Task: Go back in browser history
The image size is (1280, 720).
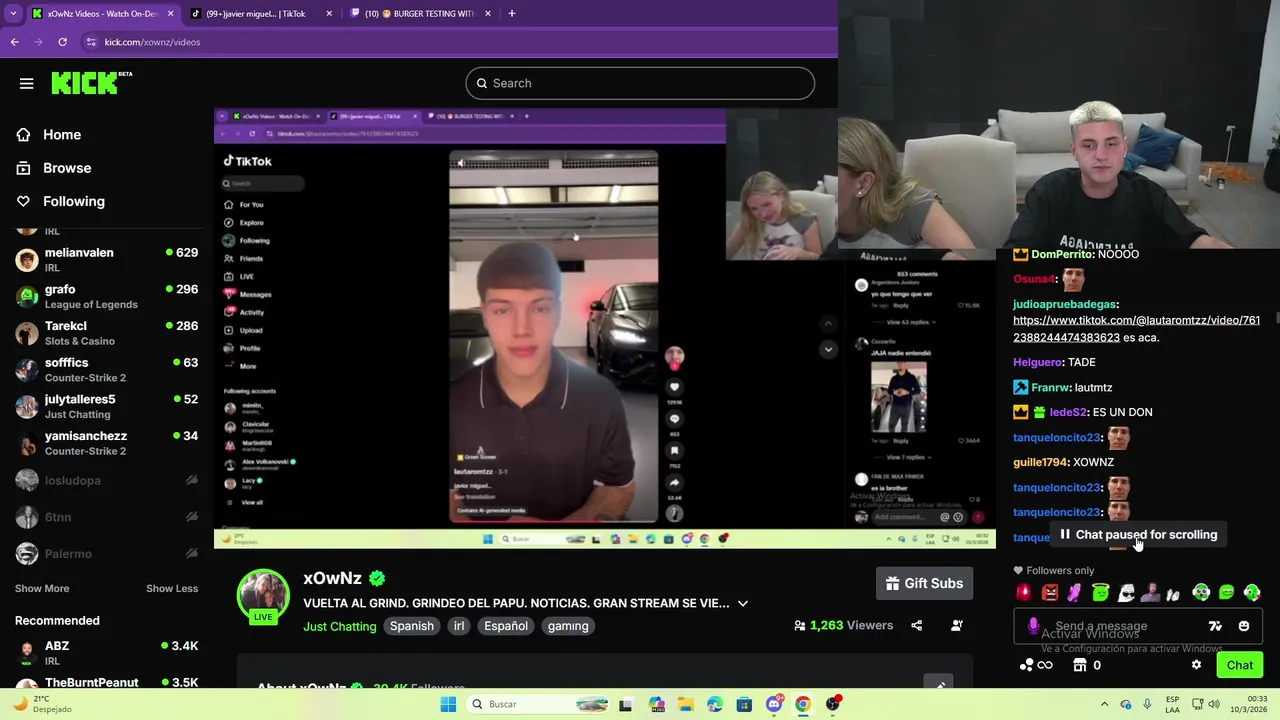Action: (x=14, y=42)
